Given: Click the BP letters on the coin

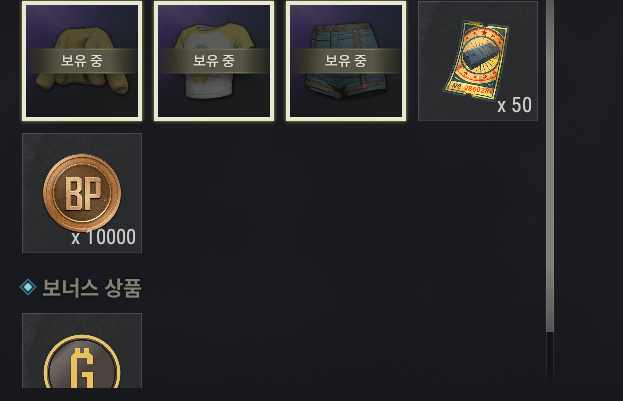Looking at the screenshot, I should [x=83, y=193].
